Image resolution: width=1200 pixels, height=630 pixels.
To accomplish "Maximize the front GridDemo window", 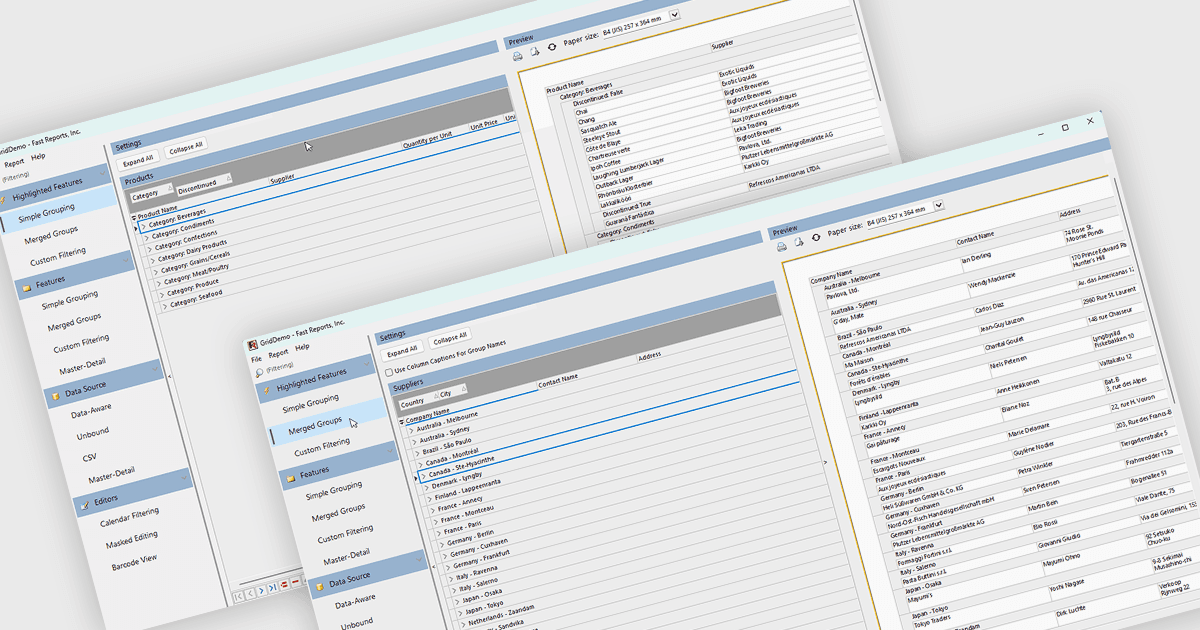I will tap(1064, 128).
